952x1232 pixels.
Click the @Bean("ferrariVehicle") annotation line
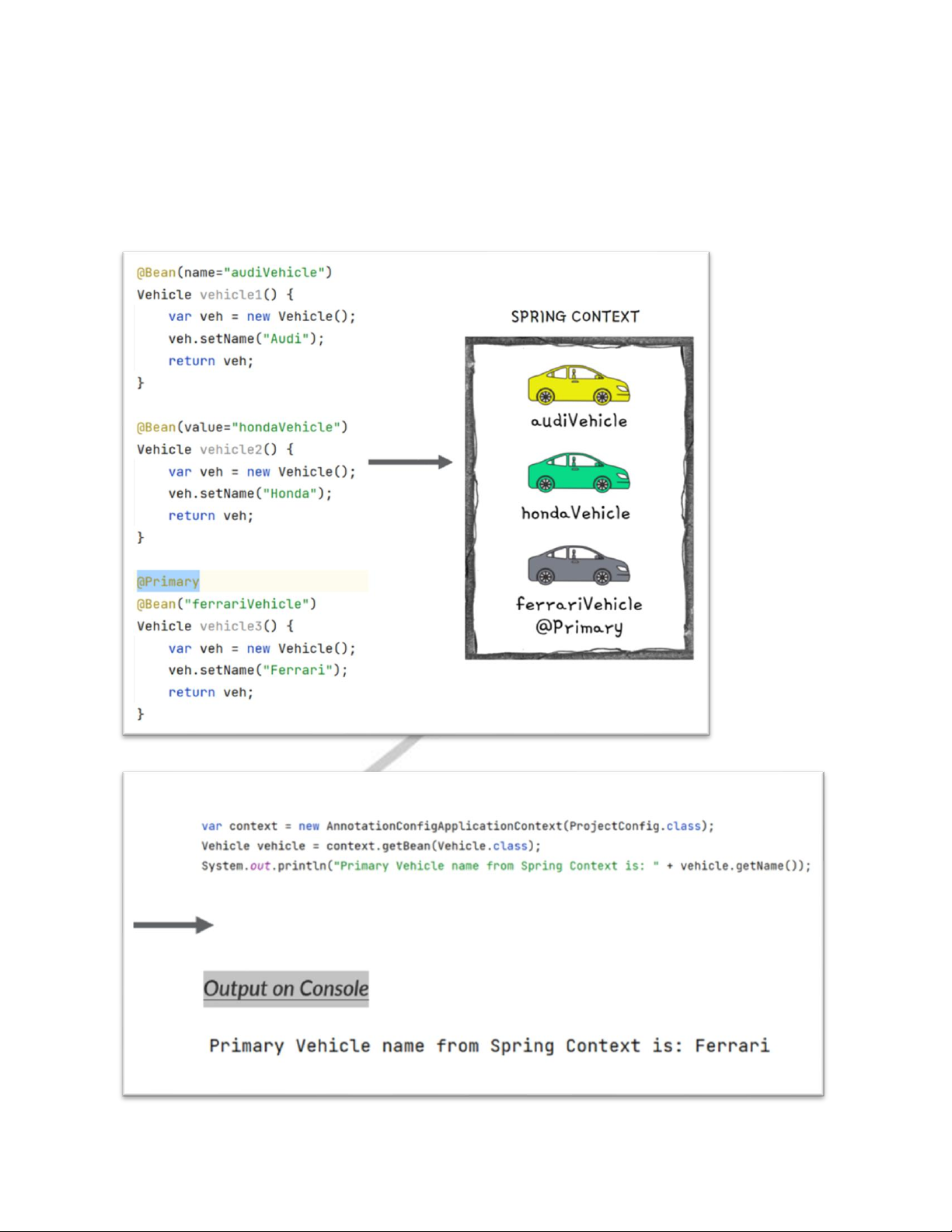227,604
